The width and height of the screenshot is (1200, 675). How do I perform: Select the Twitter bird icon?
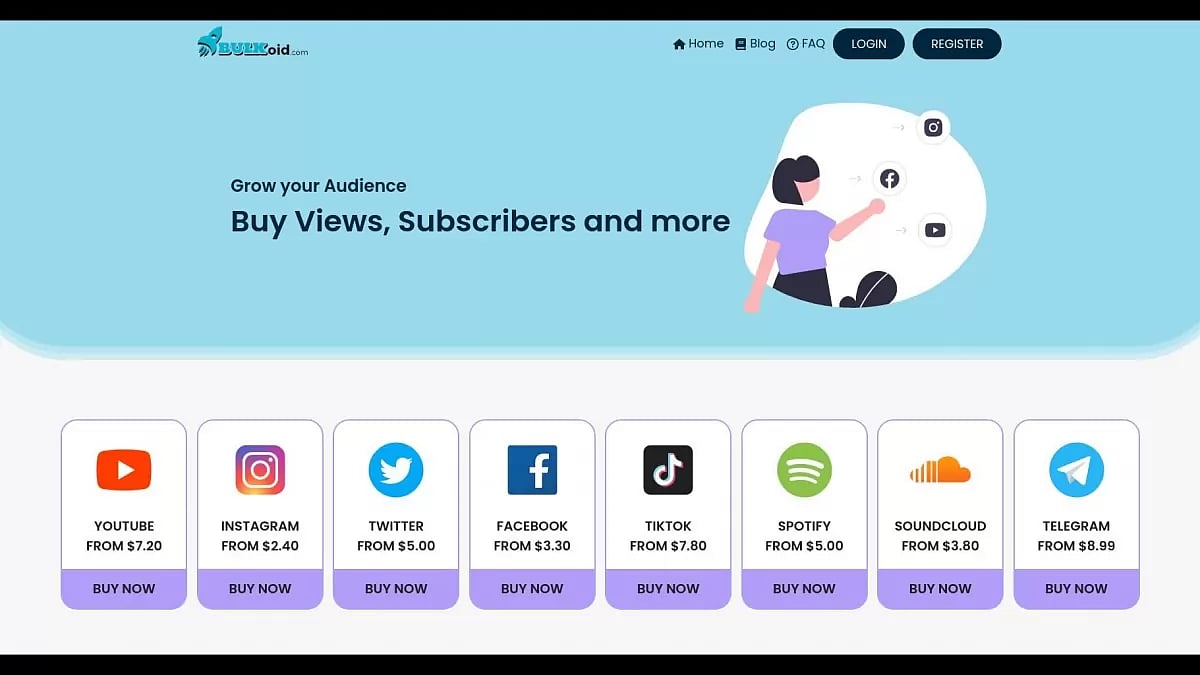(396, 469)
